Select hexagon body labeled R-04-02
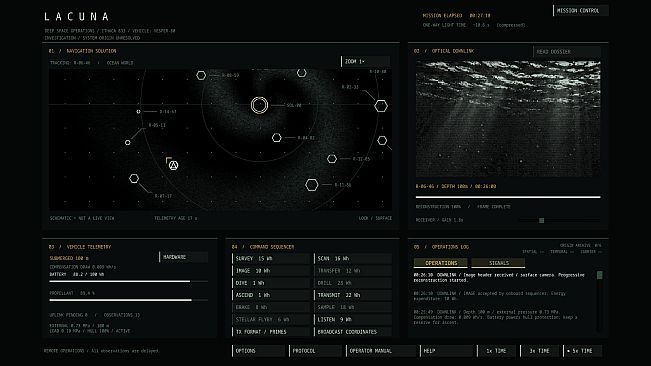Screen dimensions: 651x366 click(x=277, y=138)
